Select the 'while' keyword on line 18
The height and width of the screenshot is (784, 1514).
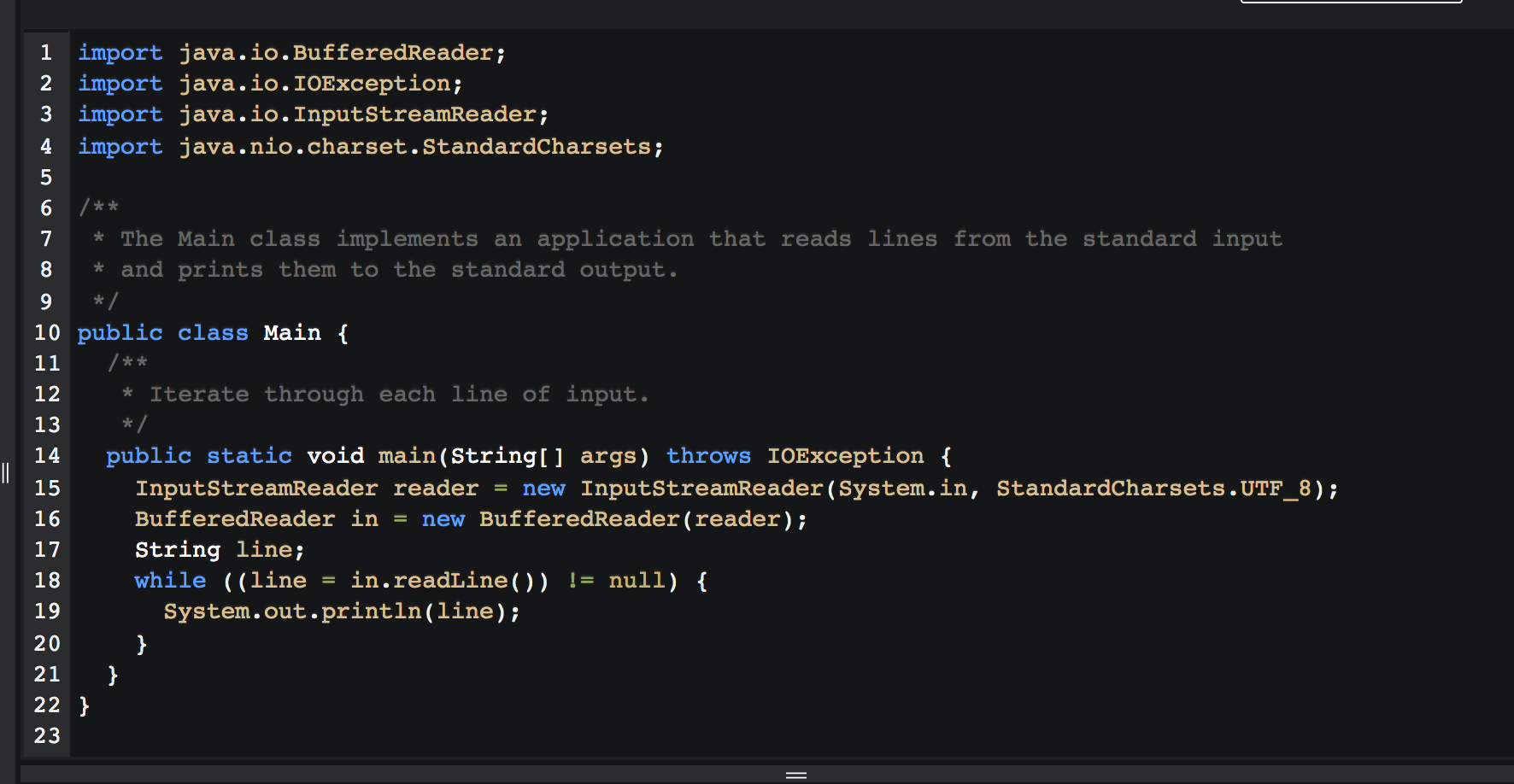tap(170, 580)
